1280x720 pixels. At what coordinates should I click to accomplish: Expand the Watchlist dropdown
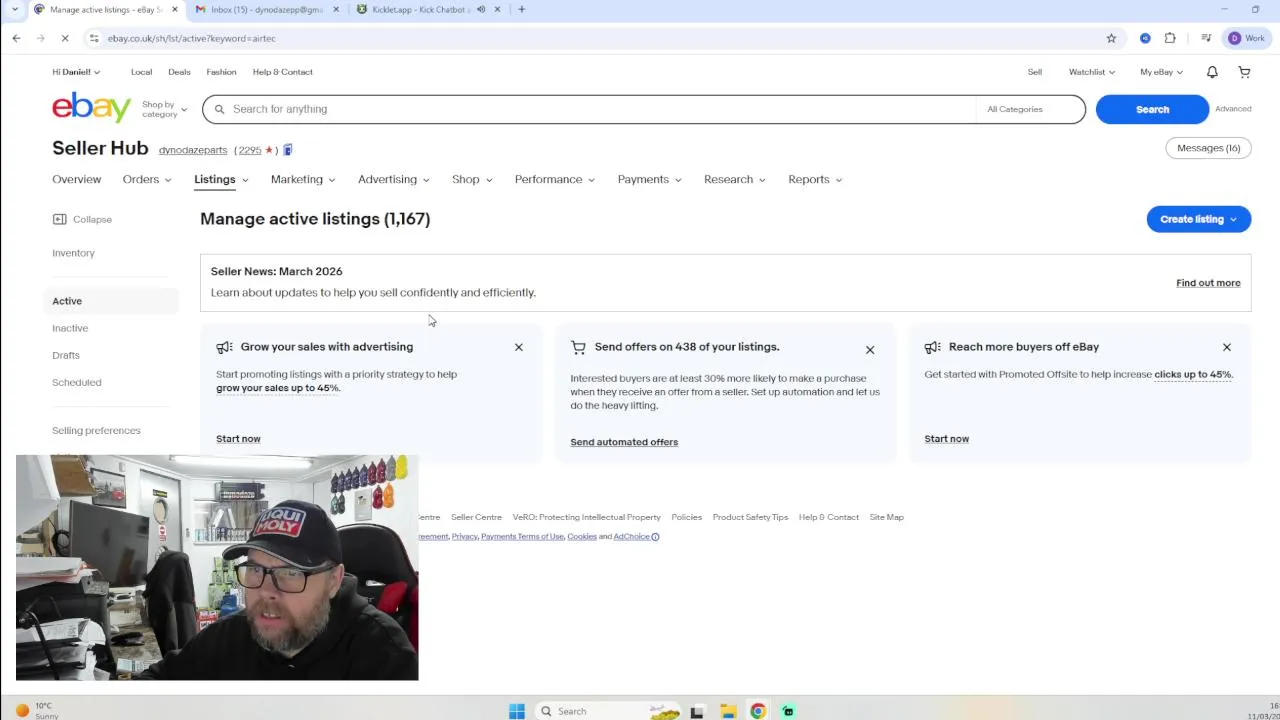tap(1092, 72)
